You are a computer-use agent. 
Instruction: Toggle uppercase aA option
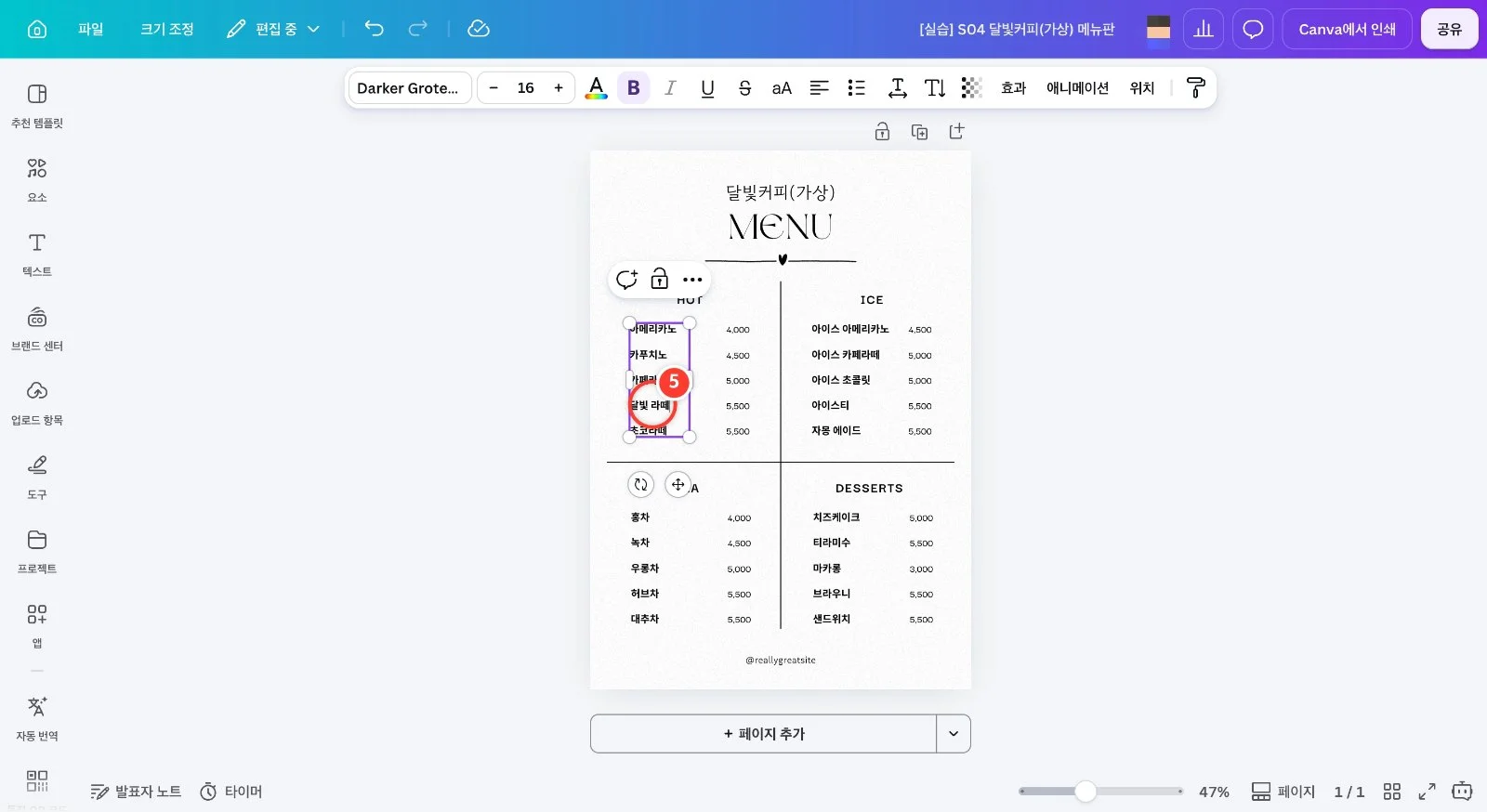coord(782,88)
